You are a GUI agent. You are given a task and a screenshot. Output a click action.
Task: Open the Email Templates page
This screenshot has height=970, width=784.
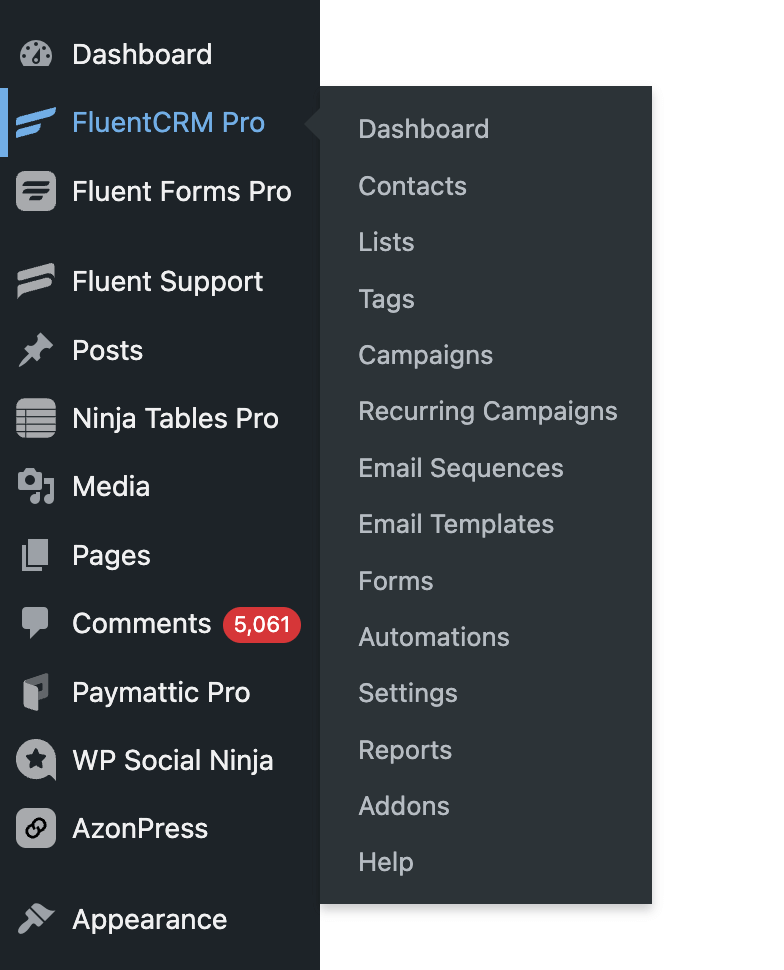click(x=456, y=524)
